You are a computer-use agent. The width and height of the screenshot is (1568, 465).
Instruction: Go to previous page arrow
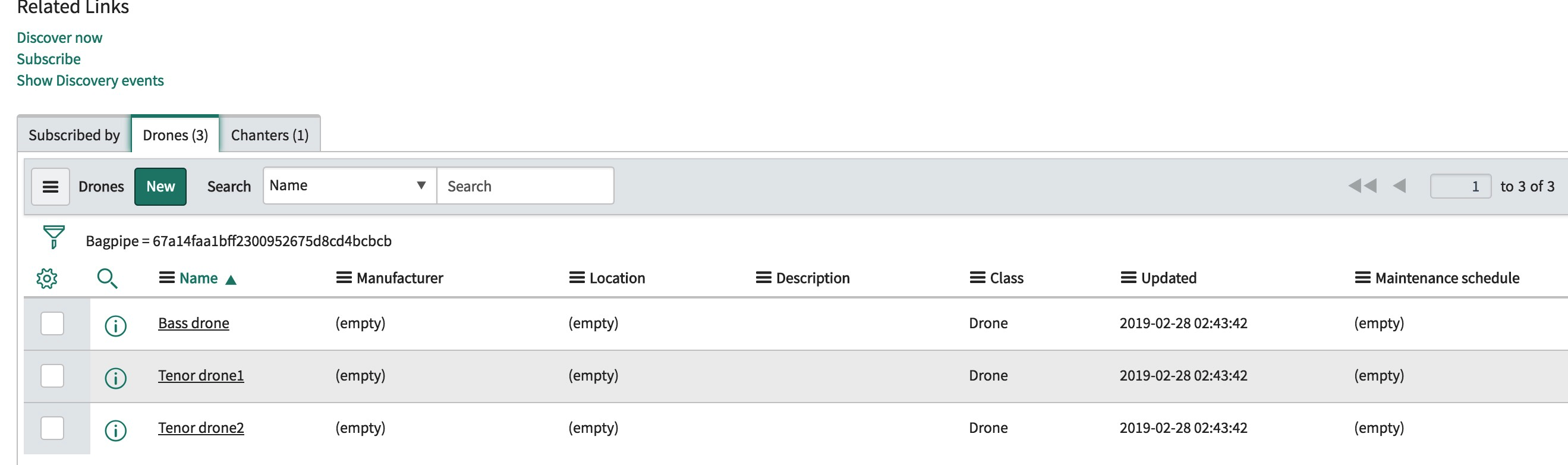[1399, 186]
